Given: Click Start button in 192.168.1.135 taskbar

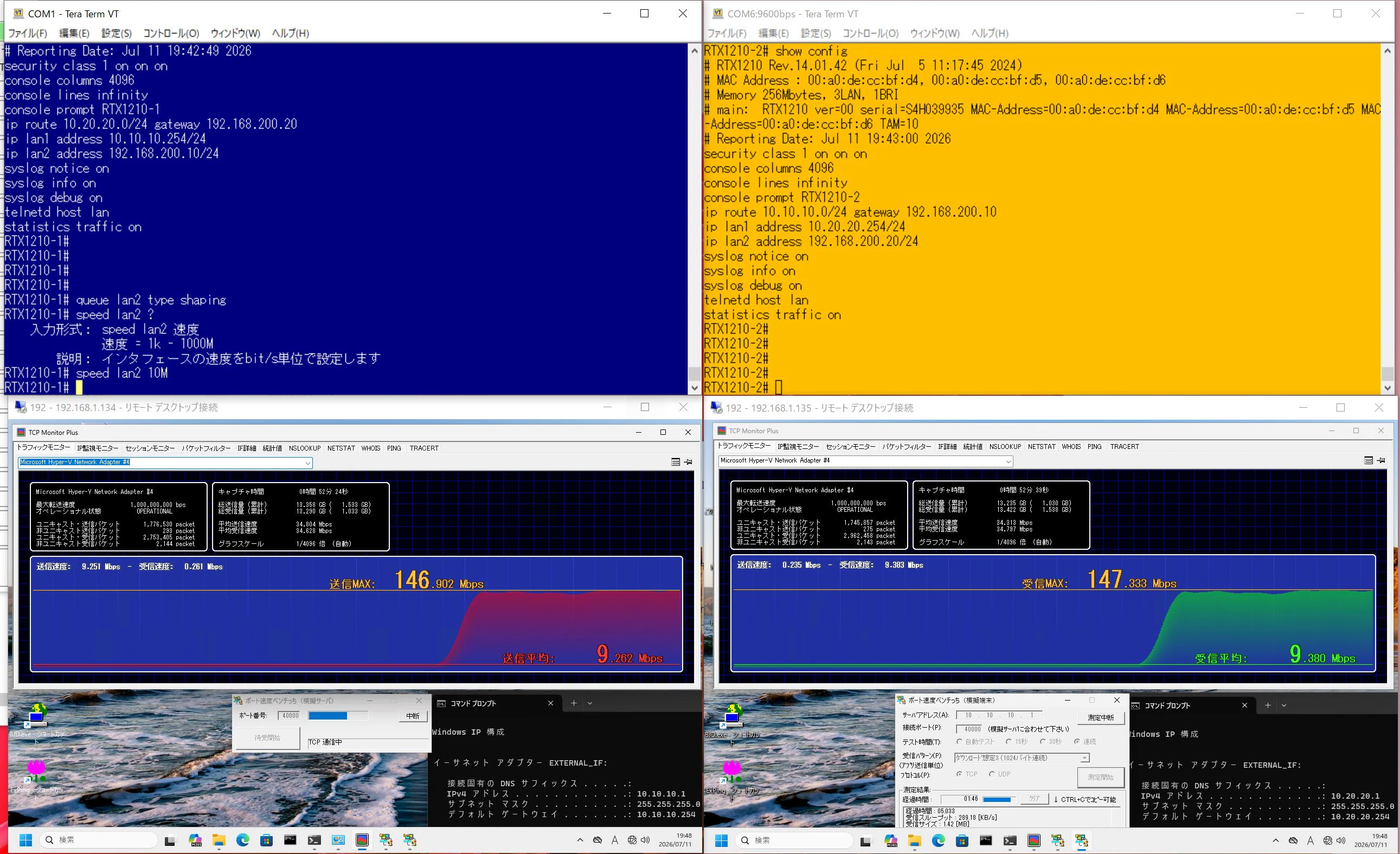Looking at the screenshot, I should point(722,840).
